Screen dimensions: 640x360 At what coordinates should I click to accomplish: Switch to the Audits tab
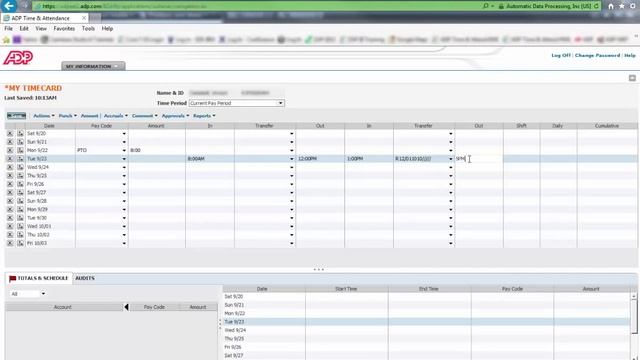(x=85, y=278)
